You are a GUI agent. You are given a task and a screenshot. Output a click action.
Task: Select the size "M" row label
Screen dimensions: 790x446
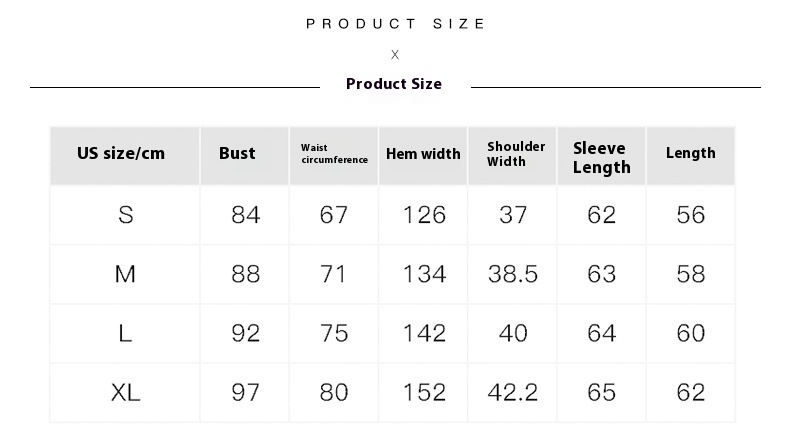(125, 274)
